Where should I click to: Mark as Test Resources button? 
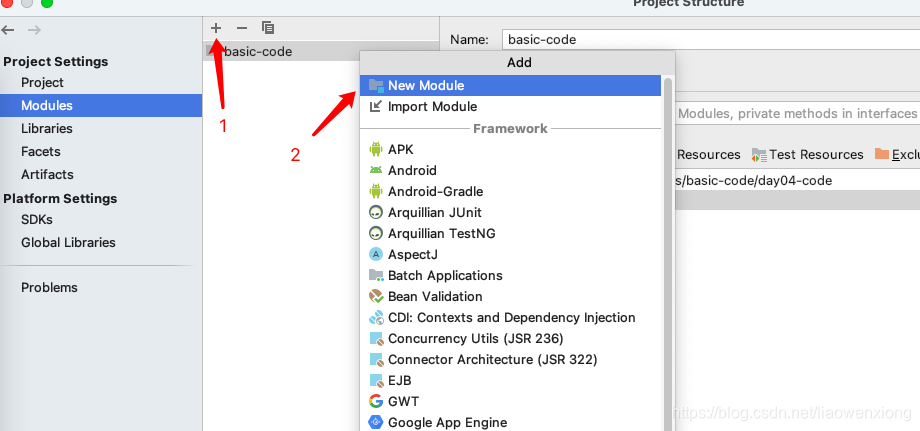807,155
